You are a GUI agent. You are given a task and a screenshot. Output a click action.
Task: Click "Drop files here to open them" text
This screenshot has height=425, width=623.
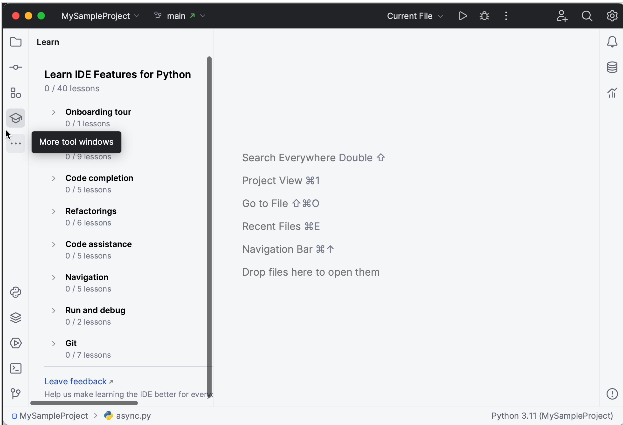311,272
